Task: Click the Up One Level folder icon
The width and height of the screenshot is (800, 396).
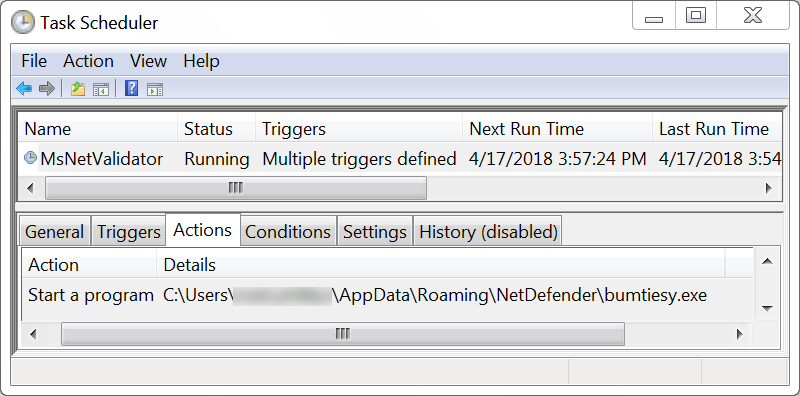Action: (78, 89)
